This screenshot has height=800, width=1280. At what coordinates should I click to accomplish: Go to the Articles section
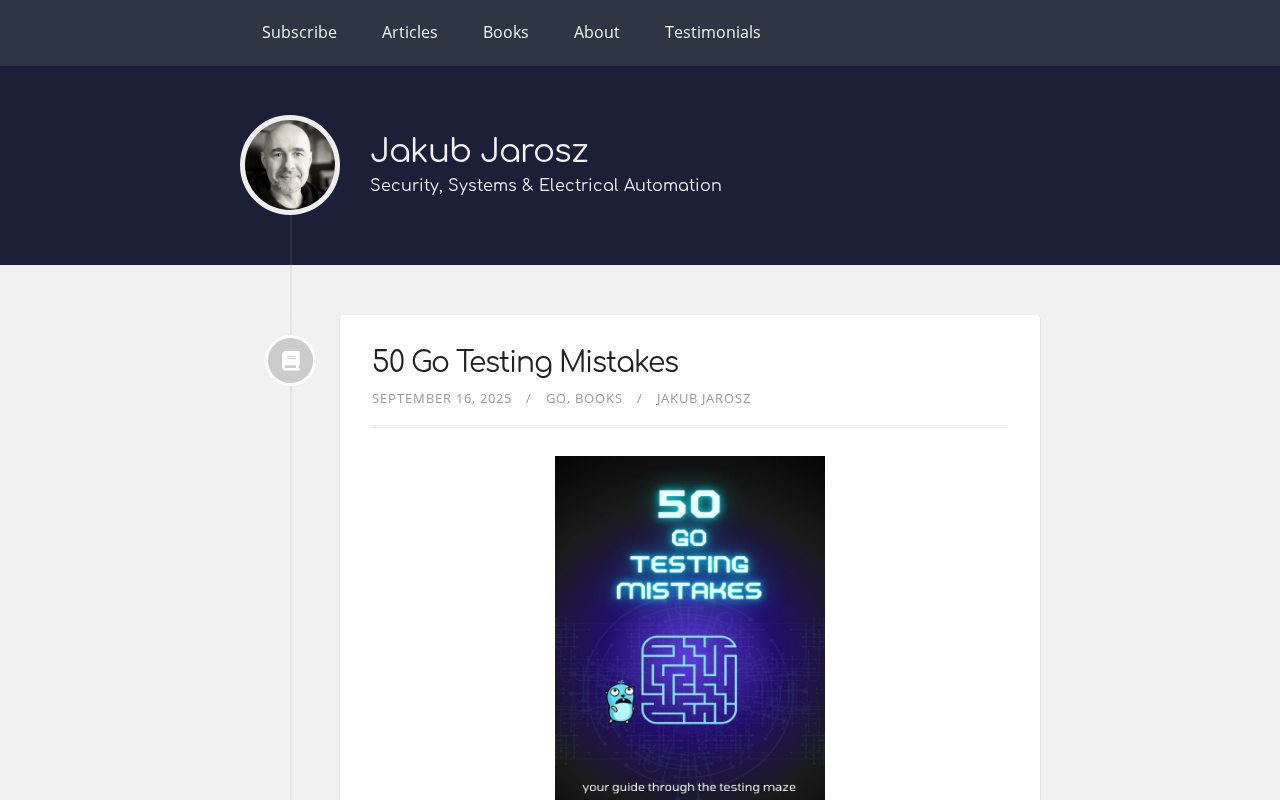pos(410,32)
